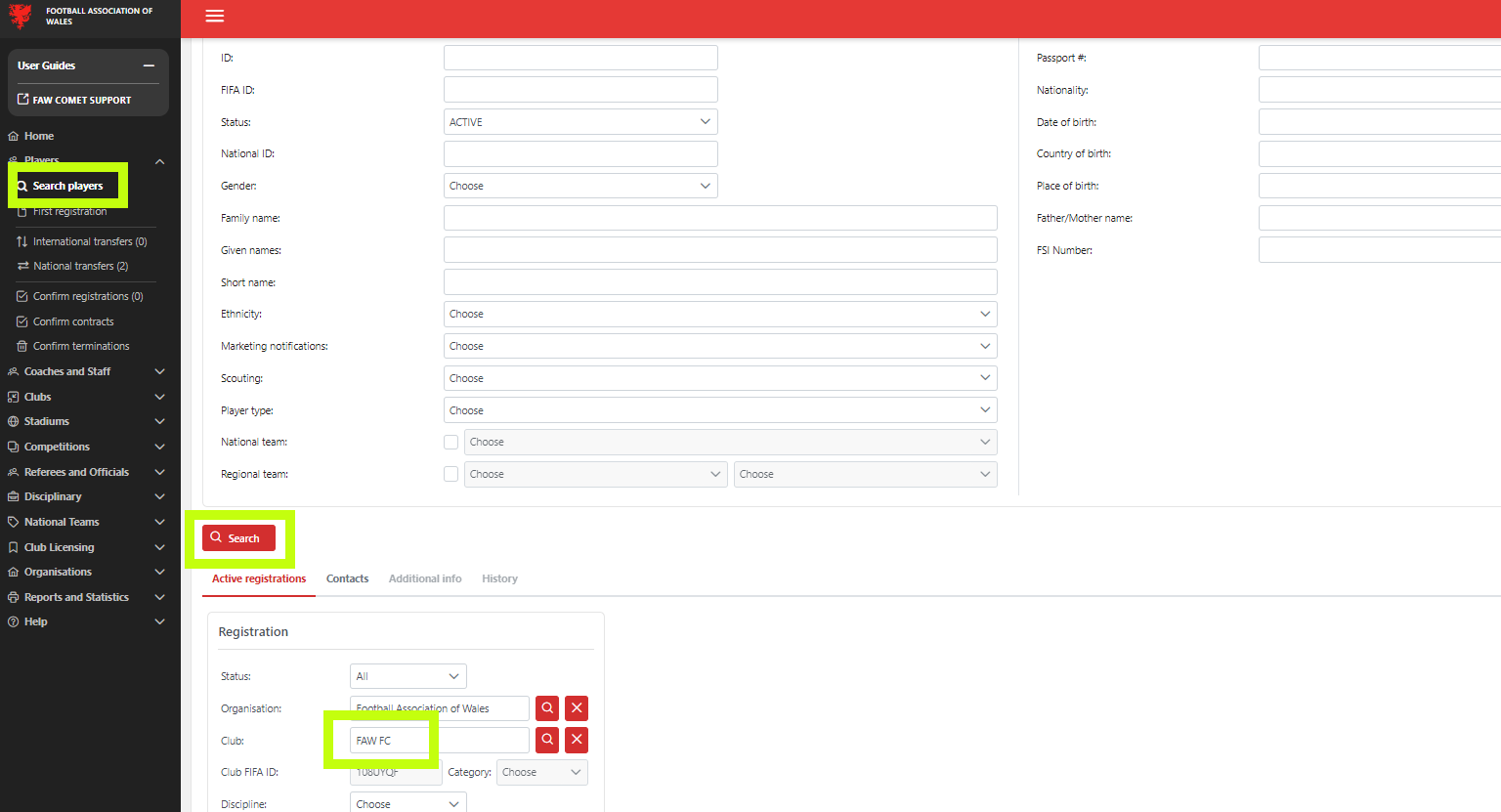Search organisation with magnifier icon
This screenshot has width=1501, height=812.
[547, 708]
